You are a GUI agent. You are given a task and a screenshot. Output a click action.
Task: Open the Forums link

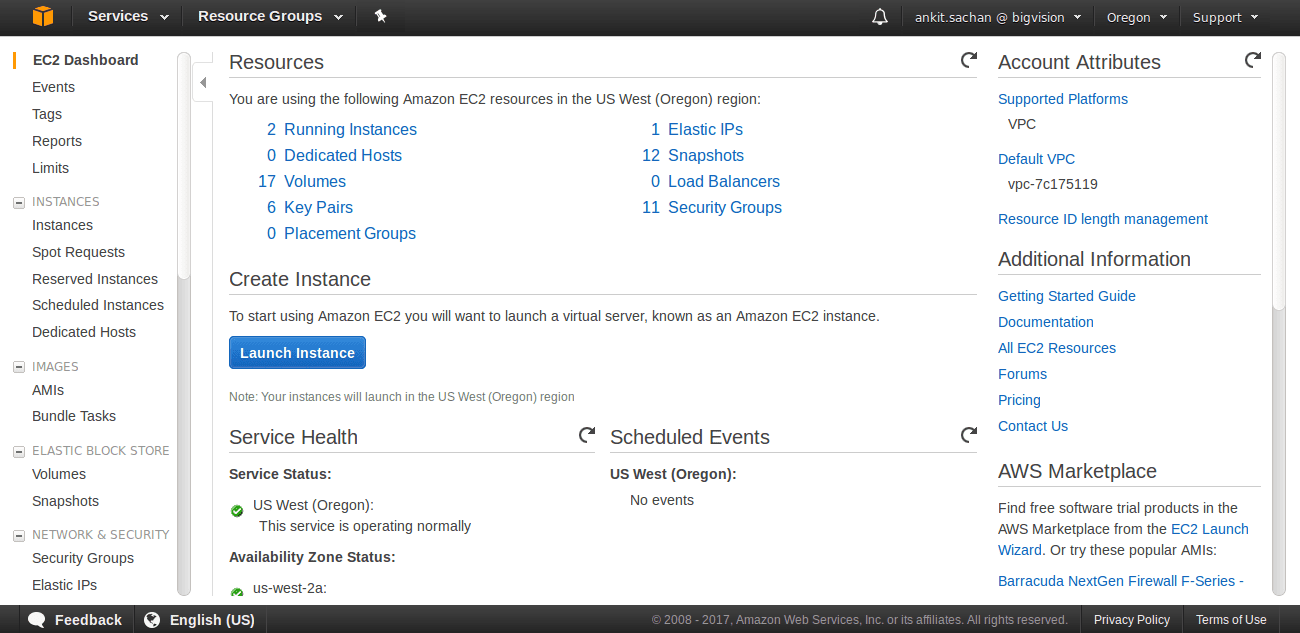pyautogui.click(x=1022, y=374)
